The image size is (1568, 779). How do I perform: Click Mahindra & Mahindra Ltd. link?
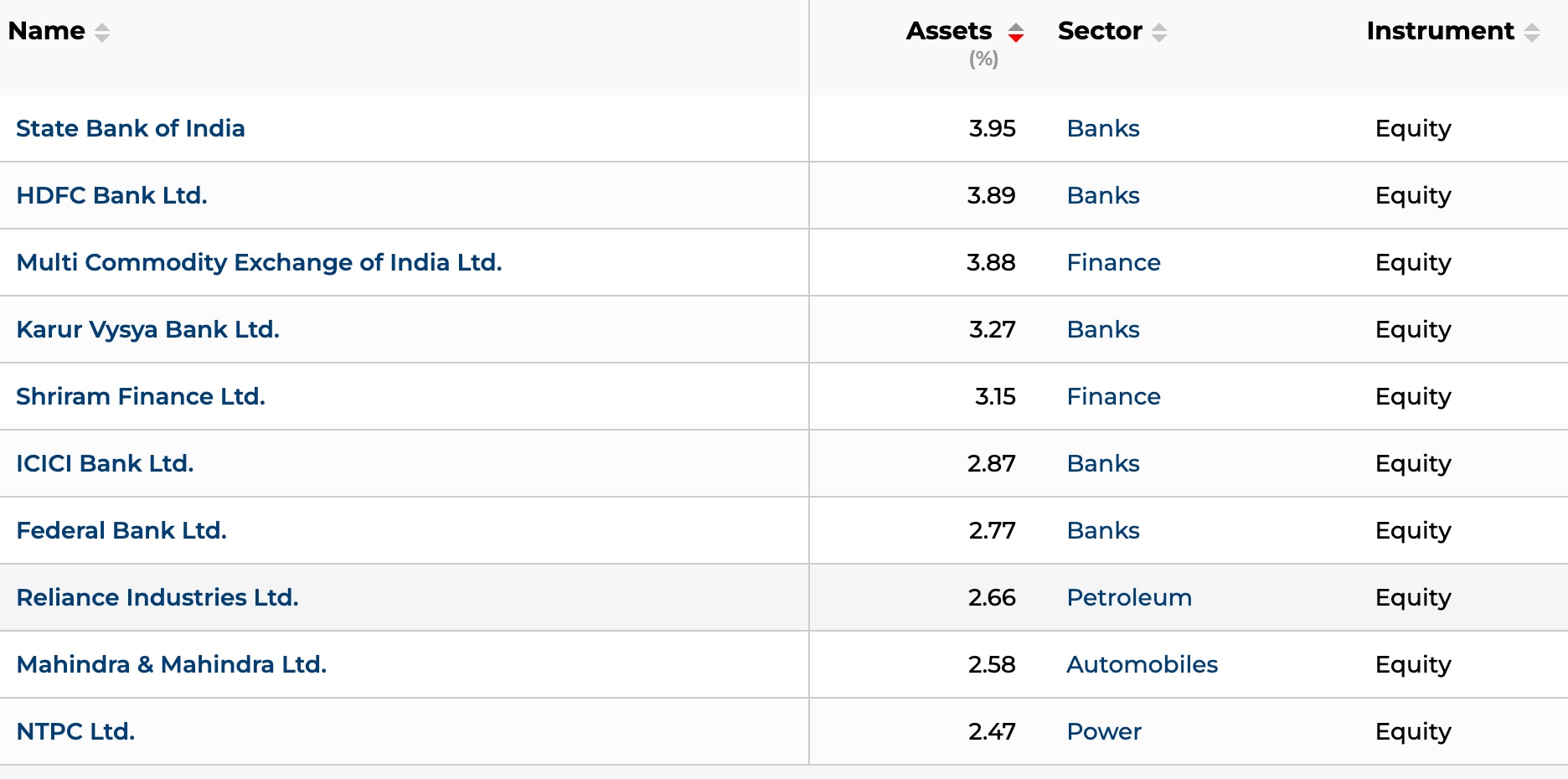172,664
